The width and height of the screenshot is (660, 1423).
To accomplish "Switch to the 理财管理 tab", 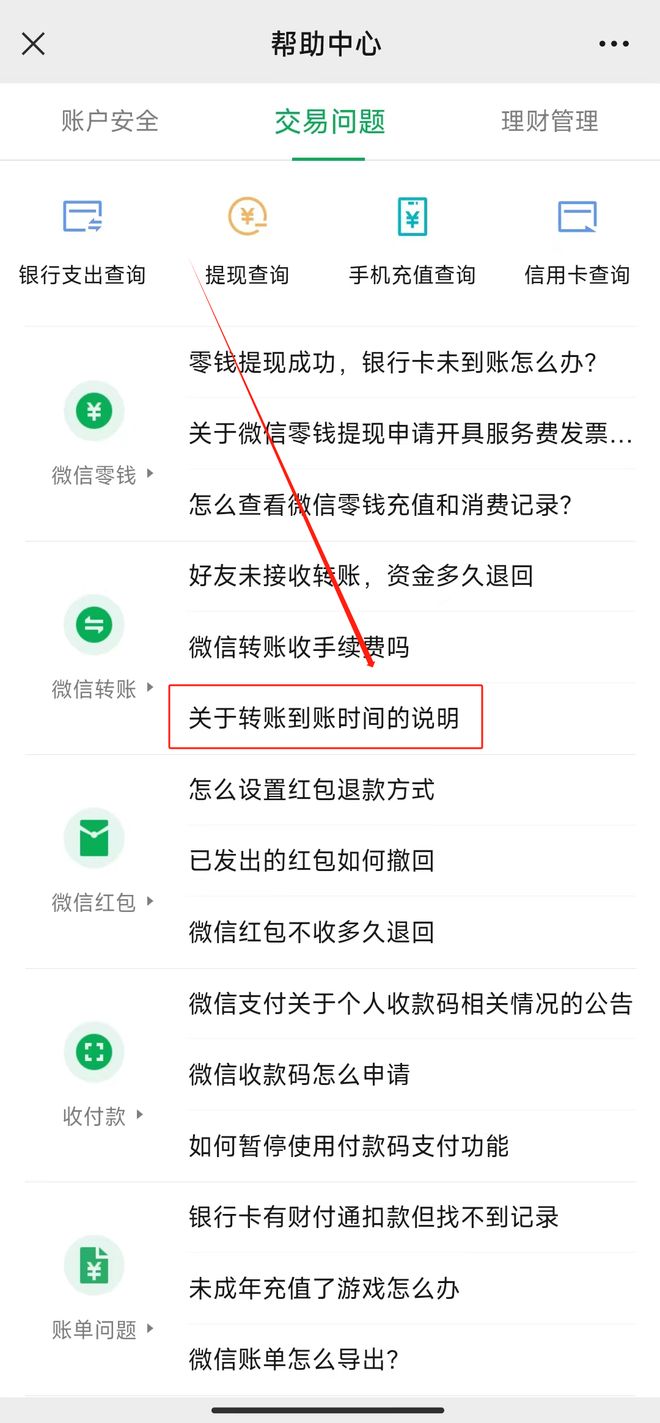I will click(x=550, y=122).
